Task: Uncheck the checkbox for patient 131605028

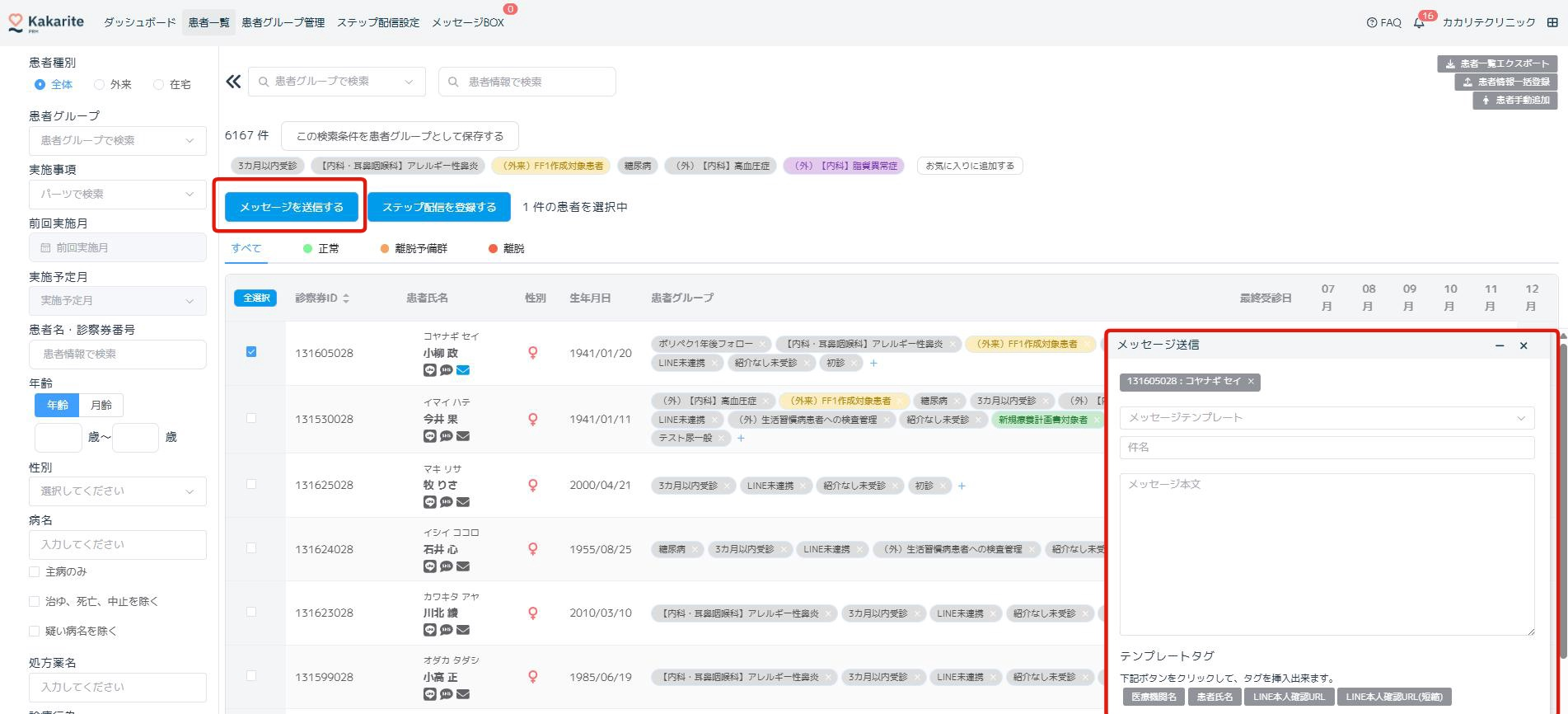Action: tap(251, 352)
